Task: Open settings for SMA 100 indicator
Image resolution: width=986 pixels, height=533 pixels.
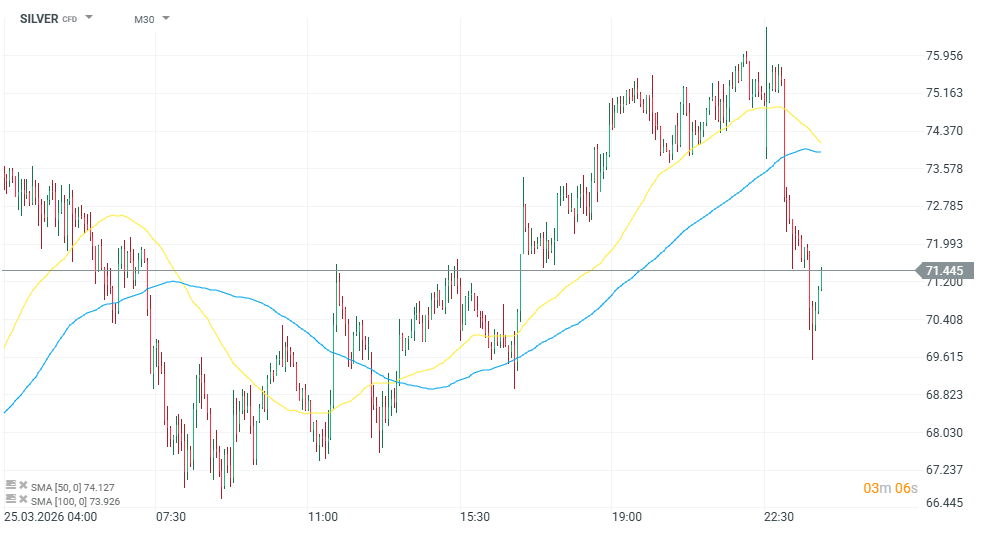Action: 11,499
